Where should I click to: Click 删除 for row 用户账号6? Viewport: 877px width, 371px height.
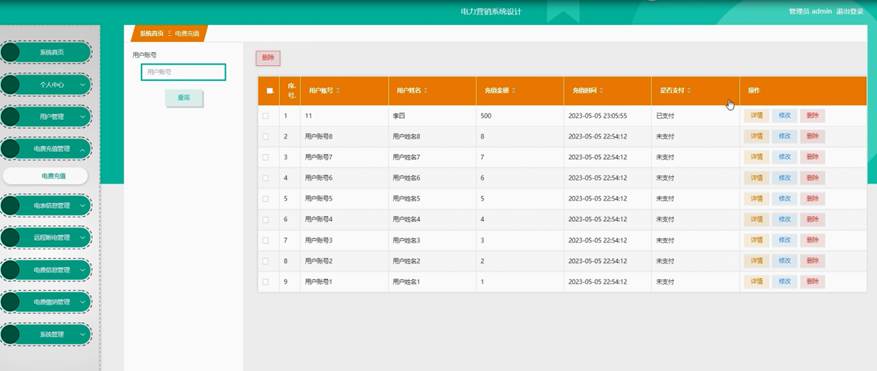coord(813,178)
